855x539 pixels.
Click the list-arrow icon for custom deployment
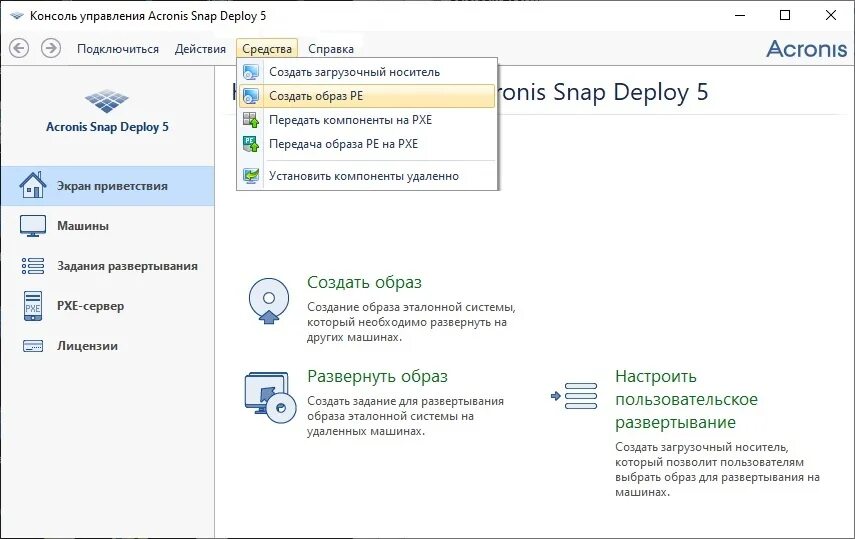point(574,396)
